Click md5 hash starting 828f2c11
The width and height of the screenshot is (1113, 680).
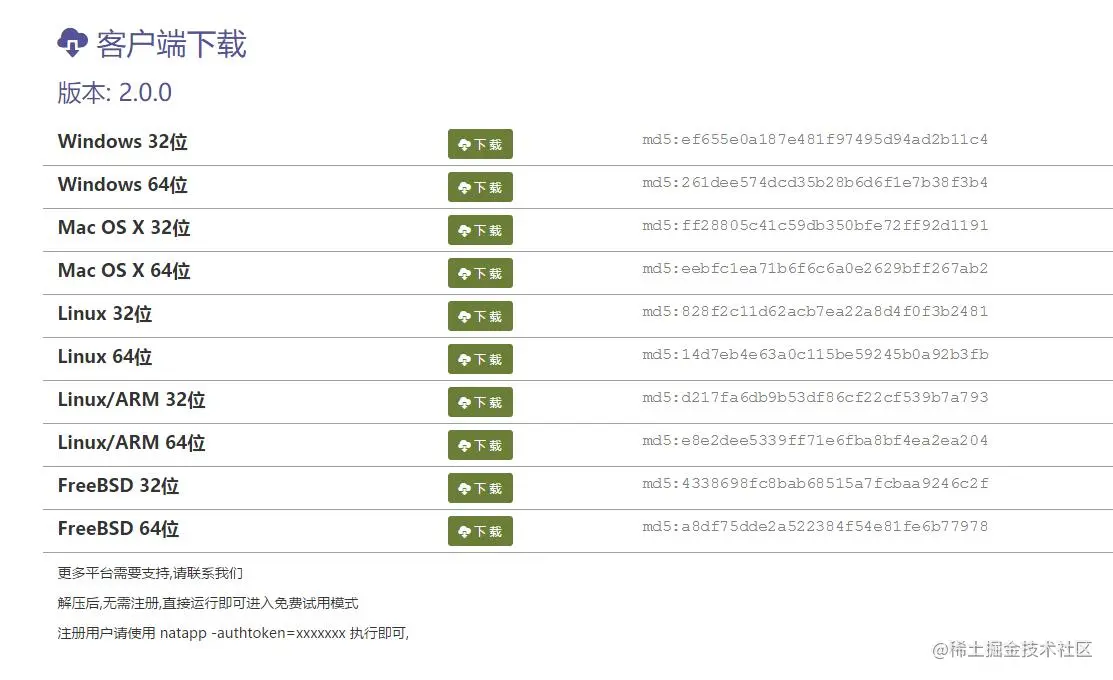tap(815, 311)
